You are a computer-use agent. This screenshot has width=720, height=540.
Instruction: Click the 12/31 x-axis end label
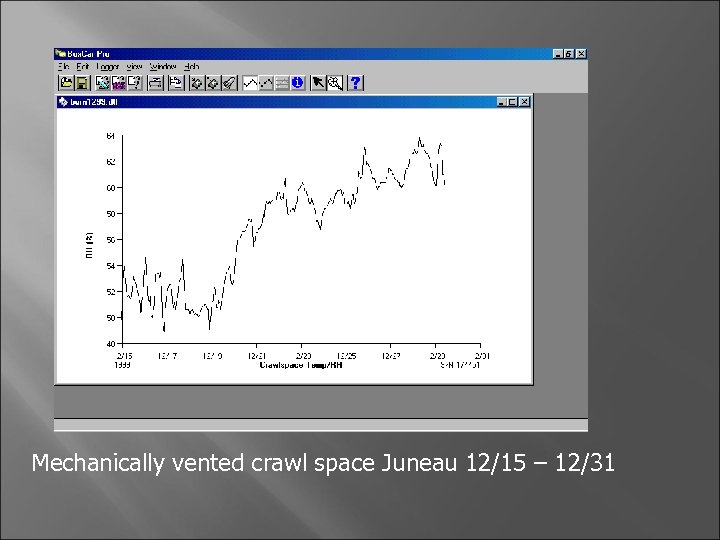click(x=482, y=356)
